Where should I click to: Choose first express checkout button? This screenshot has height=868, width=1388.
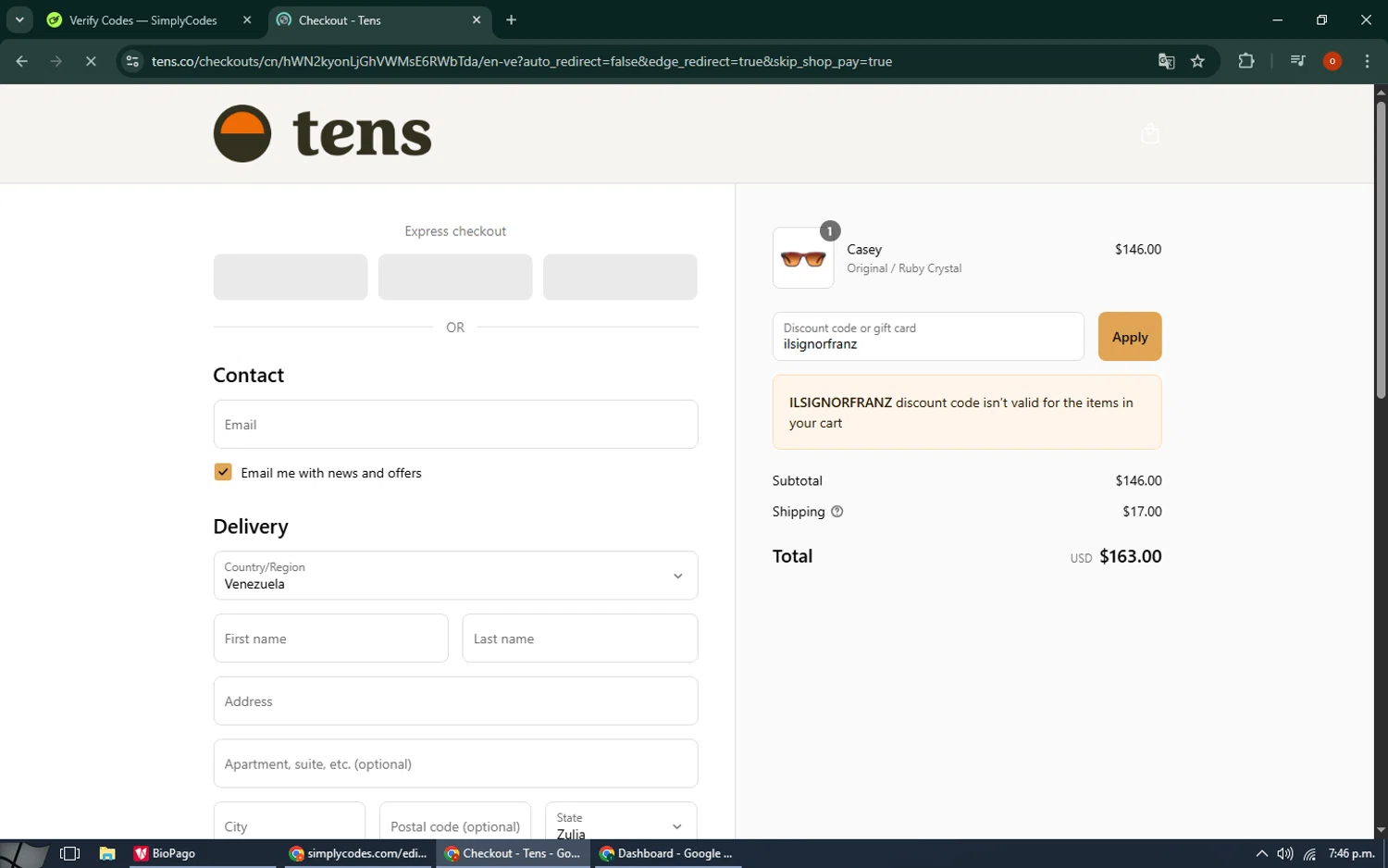[x=291, y=277]
